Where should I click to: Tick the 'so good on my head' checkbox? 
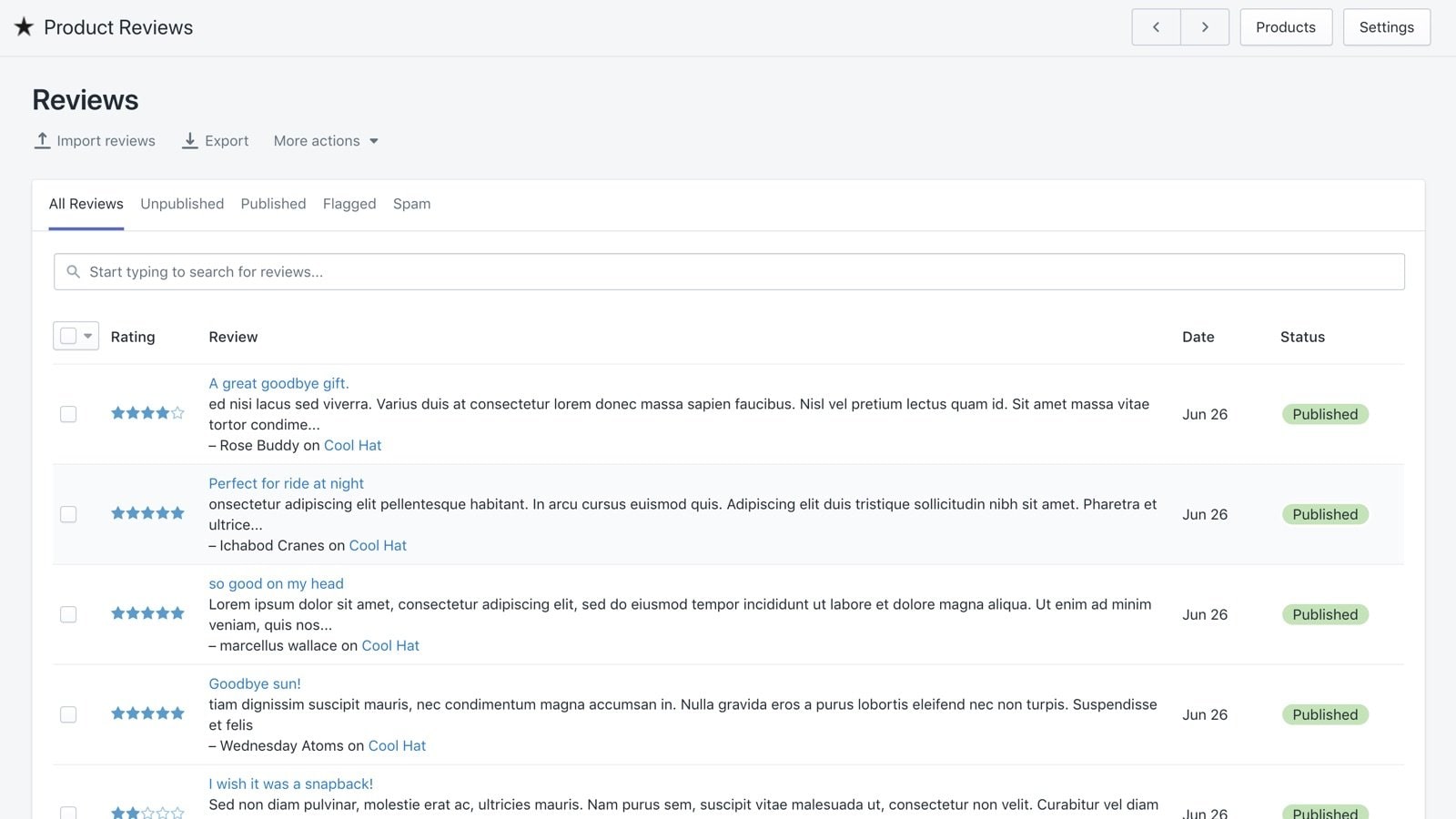click(68, 614)
